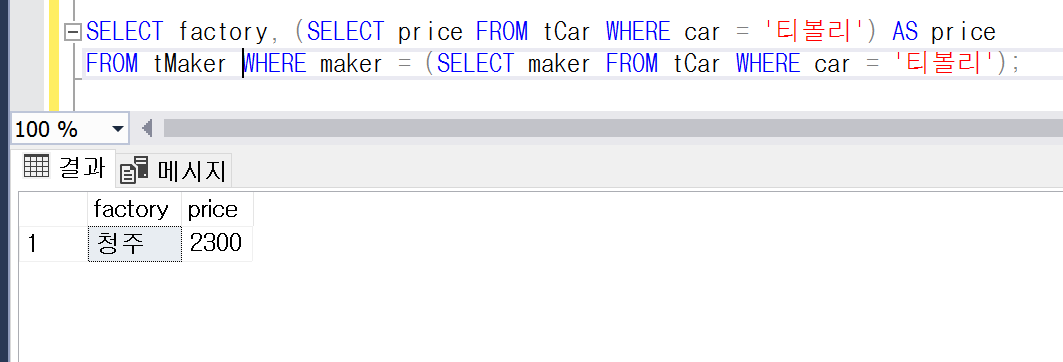Switch to the 결과 tab

coord(63,167)
